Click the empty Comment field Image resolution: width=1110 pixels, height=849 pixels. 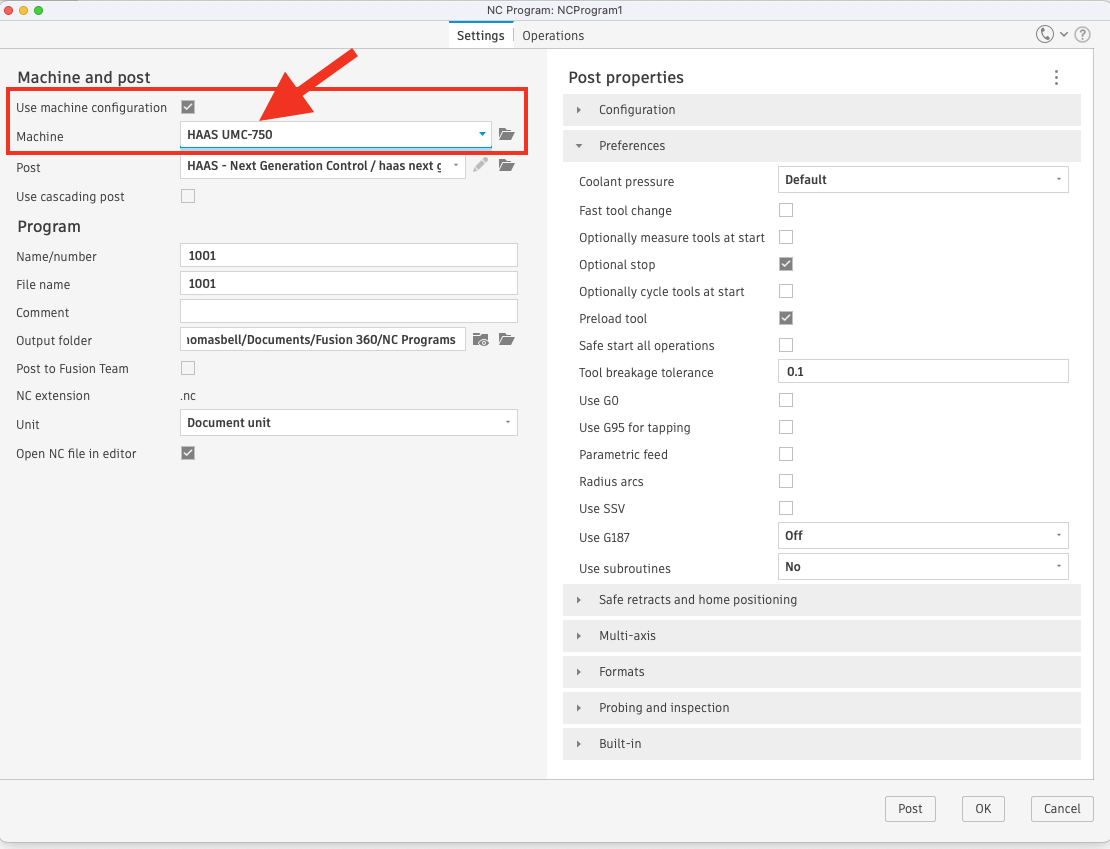pos(348,312)
